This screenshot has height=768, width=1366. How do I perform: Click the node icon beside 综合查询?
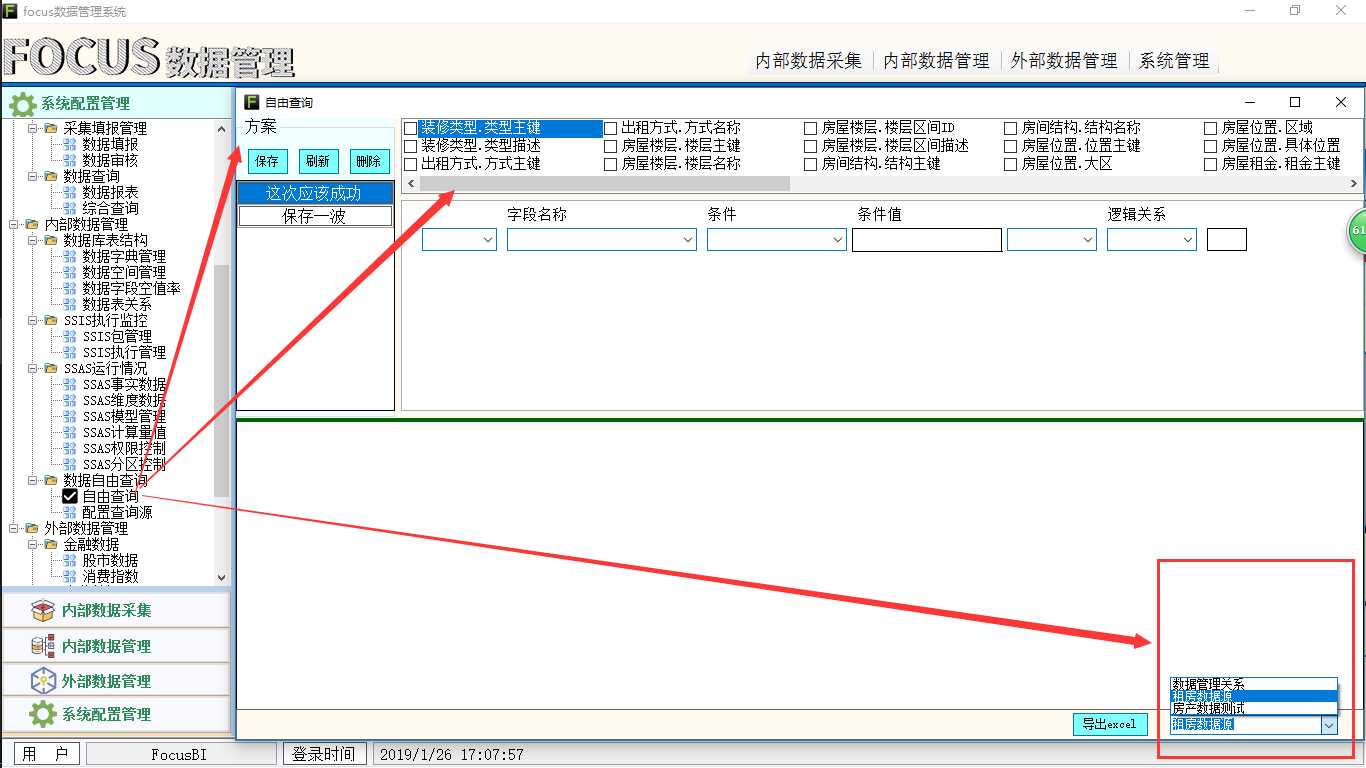[69, 208]
